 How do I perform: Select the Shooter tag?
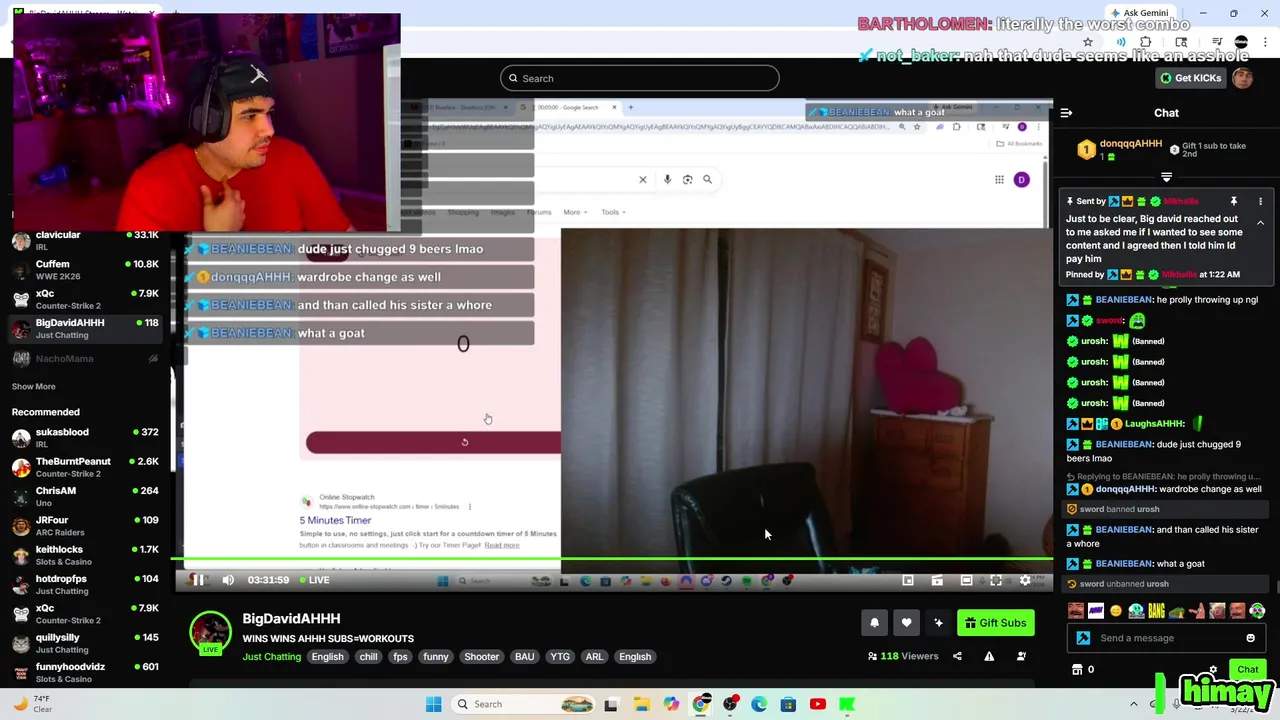(x=481, y=657)
